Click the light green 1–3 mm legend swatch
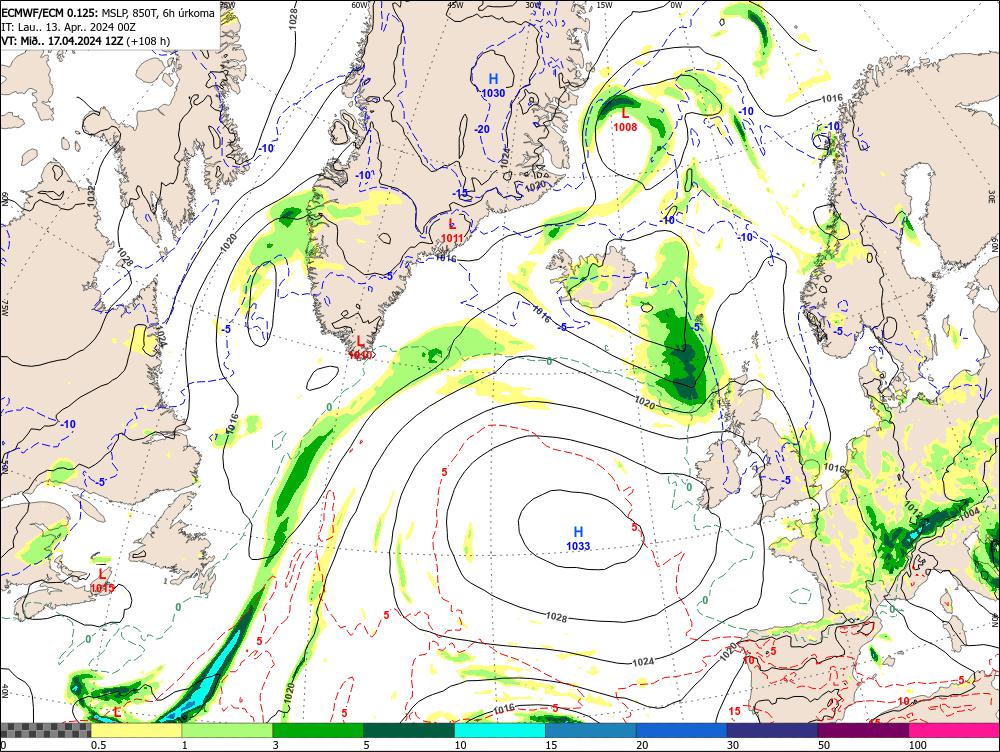Screen dimensions: 1000x752 click(x=227, y=730)
